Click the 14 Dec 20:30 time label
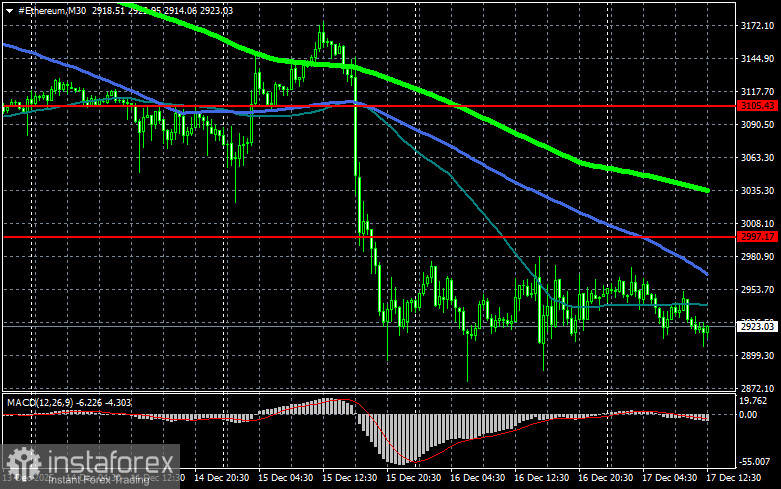The width and height of the screenshot is (781, 489). click(x=222, y=478)
